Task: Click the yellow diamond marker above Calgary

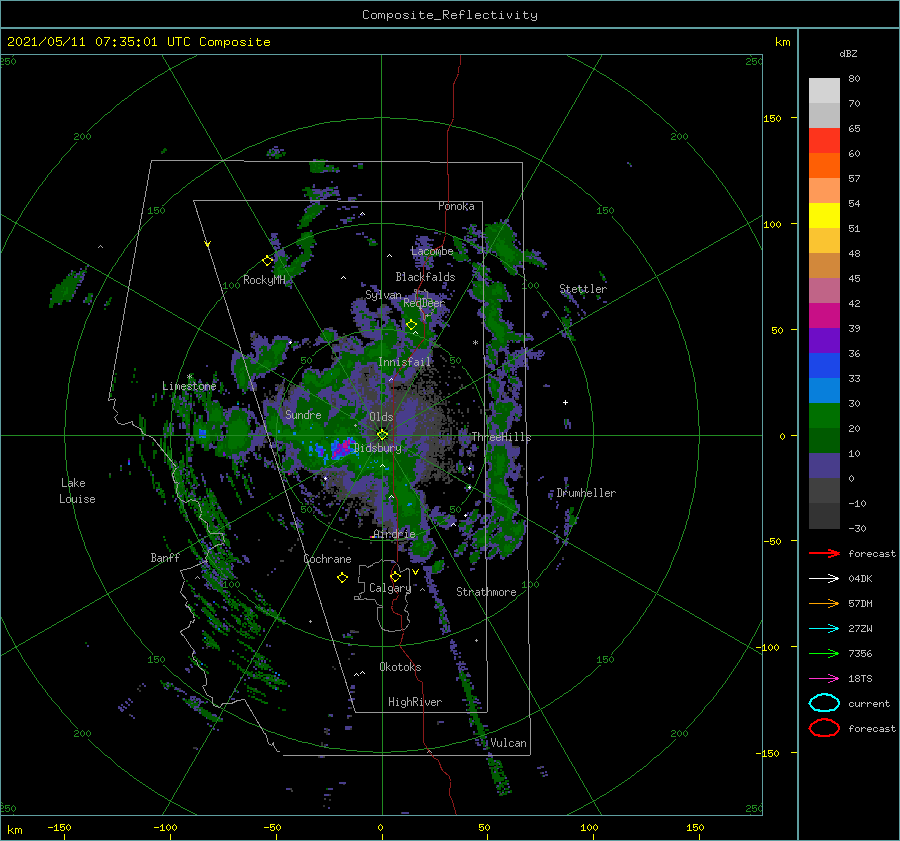Action: pyautogui.click(x=395, y=576)
